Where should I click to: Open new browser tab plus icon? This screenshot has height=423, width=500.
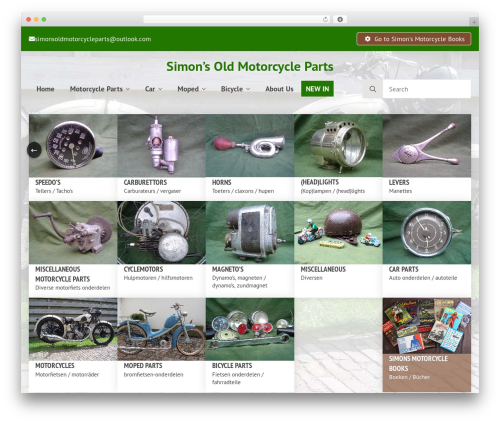point(474,22)
